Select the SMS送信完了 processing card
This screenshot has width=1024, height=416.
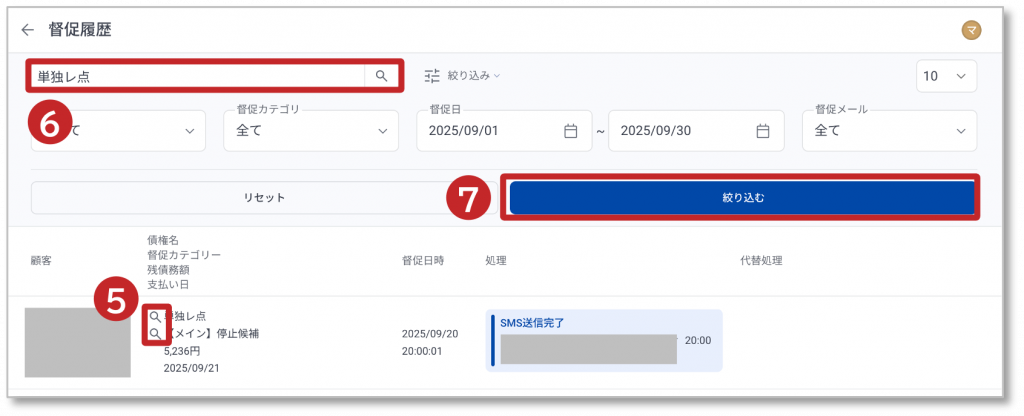603,340
